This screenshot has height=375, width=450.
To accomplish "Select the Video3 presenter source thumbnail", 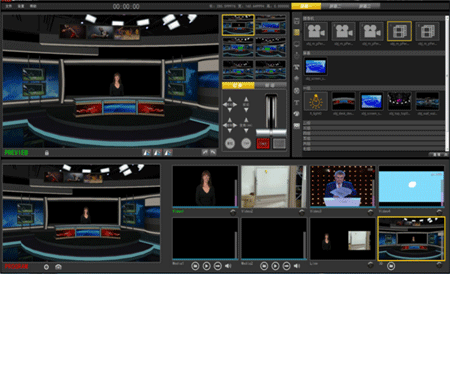I will click(x=342, y=186).
